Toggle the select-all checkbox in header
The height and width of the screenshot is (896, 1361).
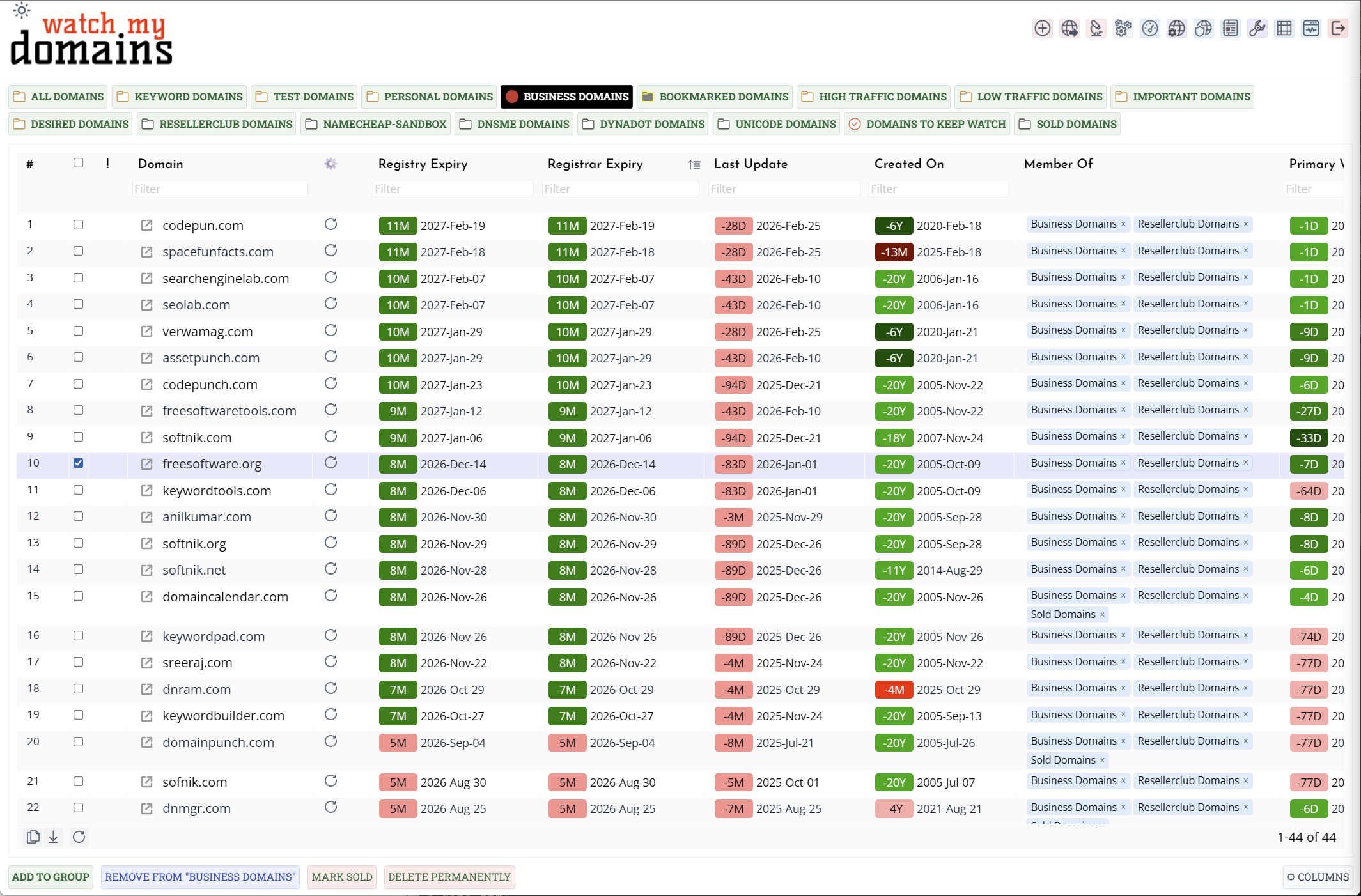78,164
